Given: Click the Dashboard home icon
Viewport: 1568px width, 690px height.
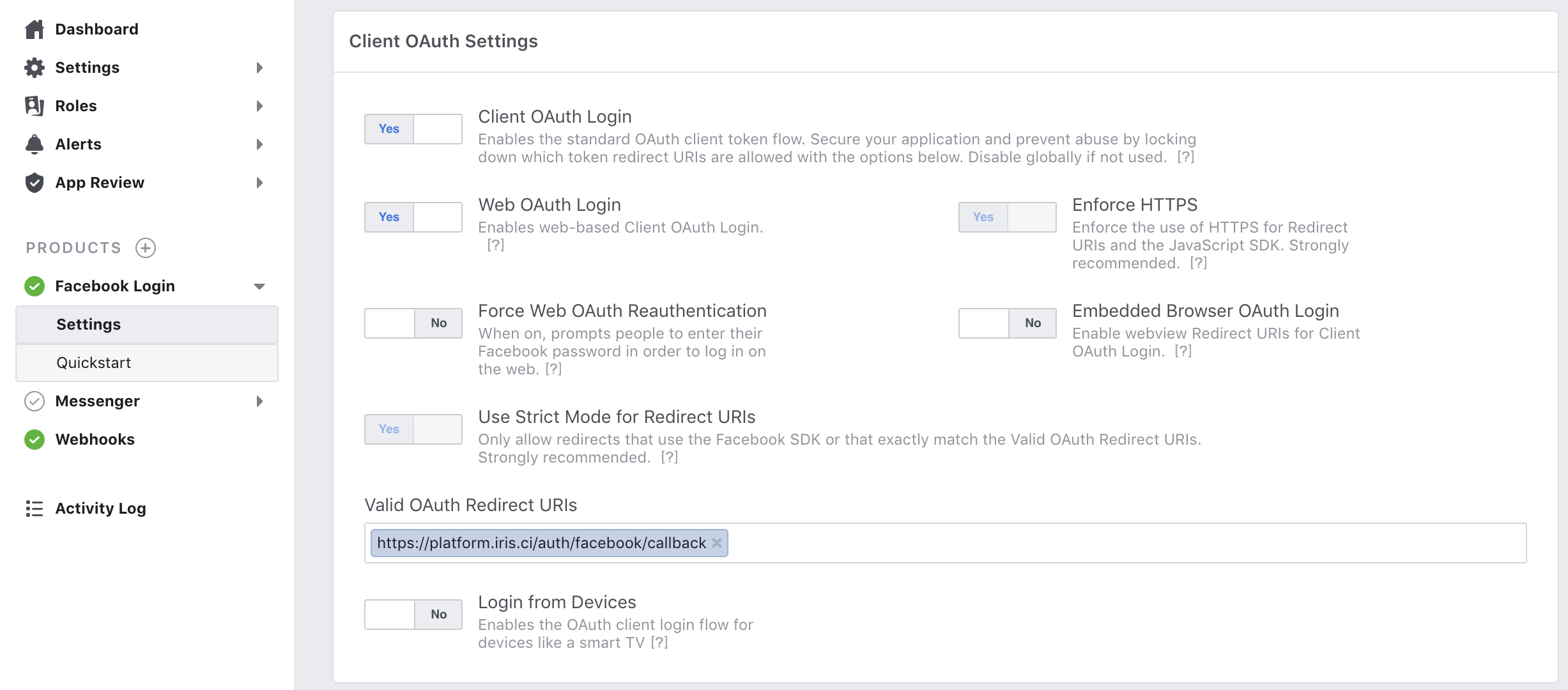Looking at the screenshot, I should [35, 29].
